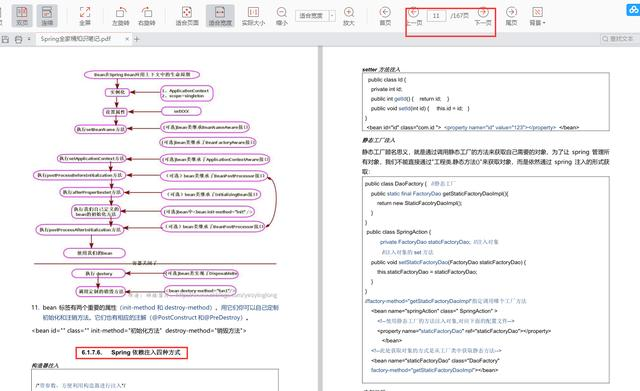
Task: Open the zoom level dropdown arrow
Action: 332,16
